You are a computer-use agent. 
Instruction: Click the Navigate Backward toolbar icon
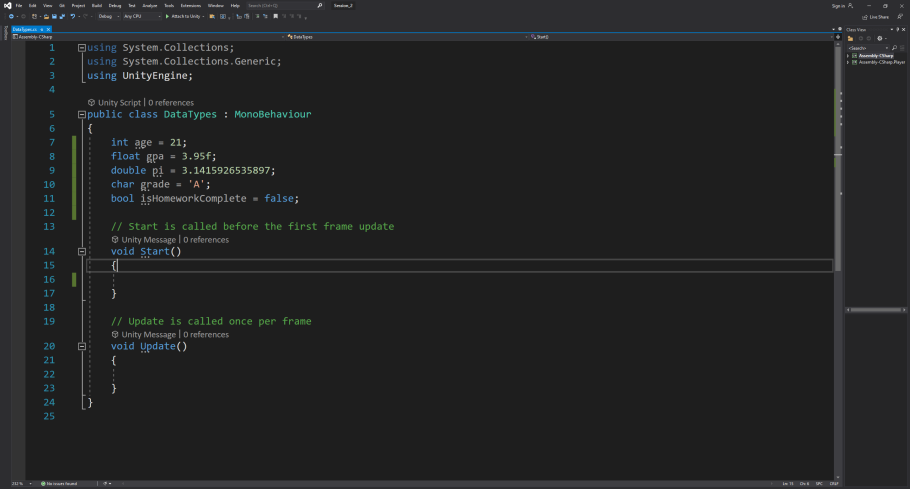pyautogui.click(x=11, y=16)
